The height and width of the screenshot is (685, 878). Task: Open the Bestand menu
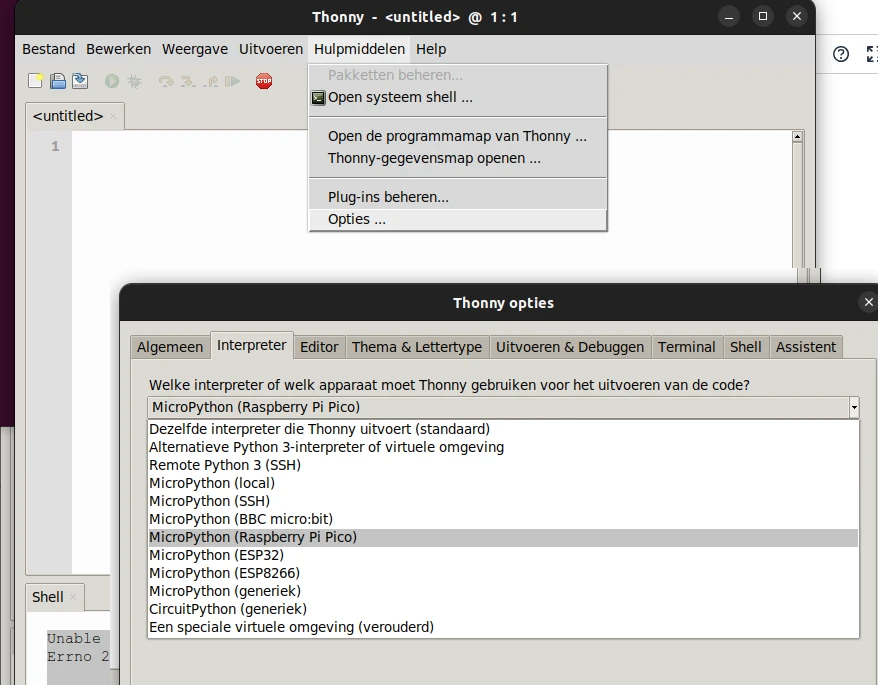click(x=49, y=49)
